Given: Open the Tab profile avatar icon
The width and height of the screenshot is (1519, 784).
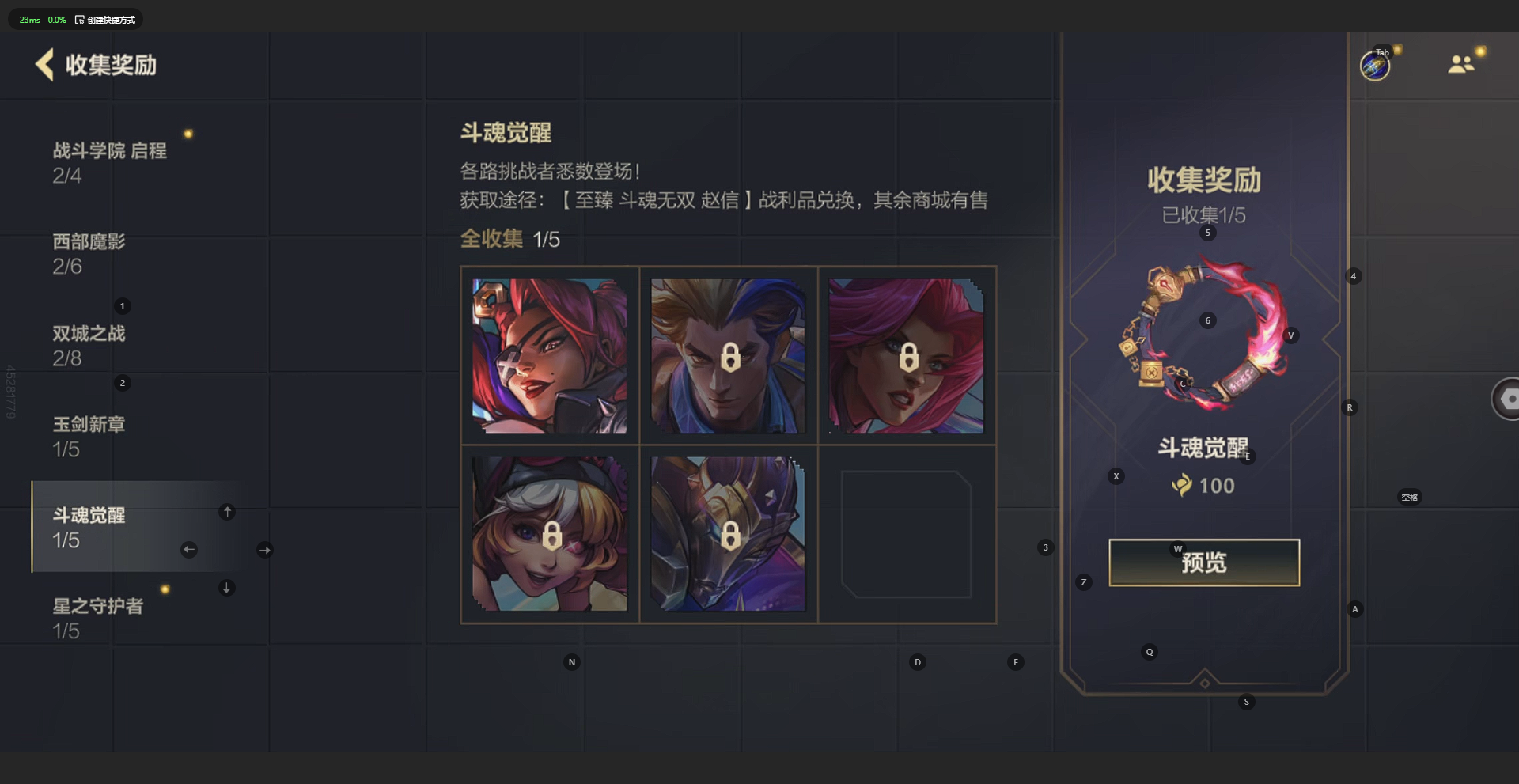Looking at the screenshot, I should tap(1375, 65).
